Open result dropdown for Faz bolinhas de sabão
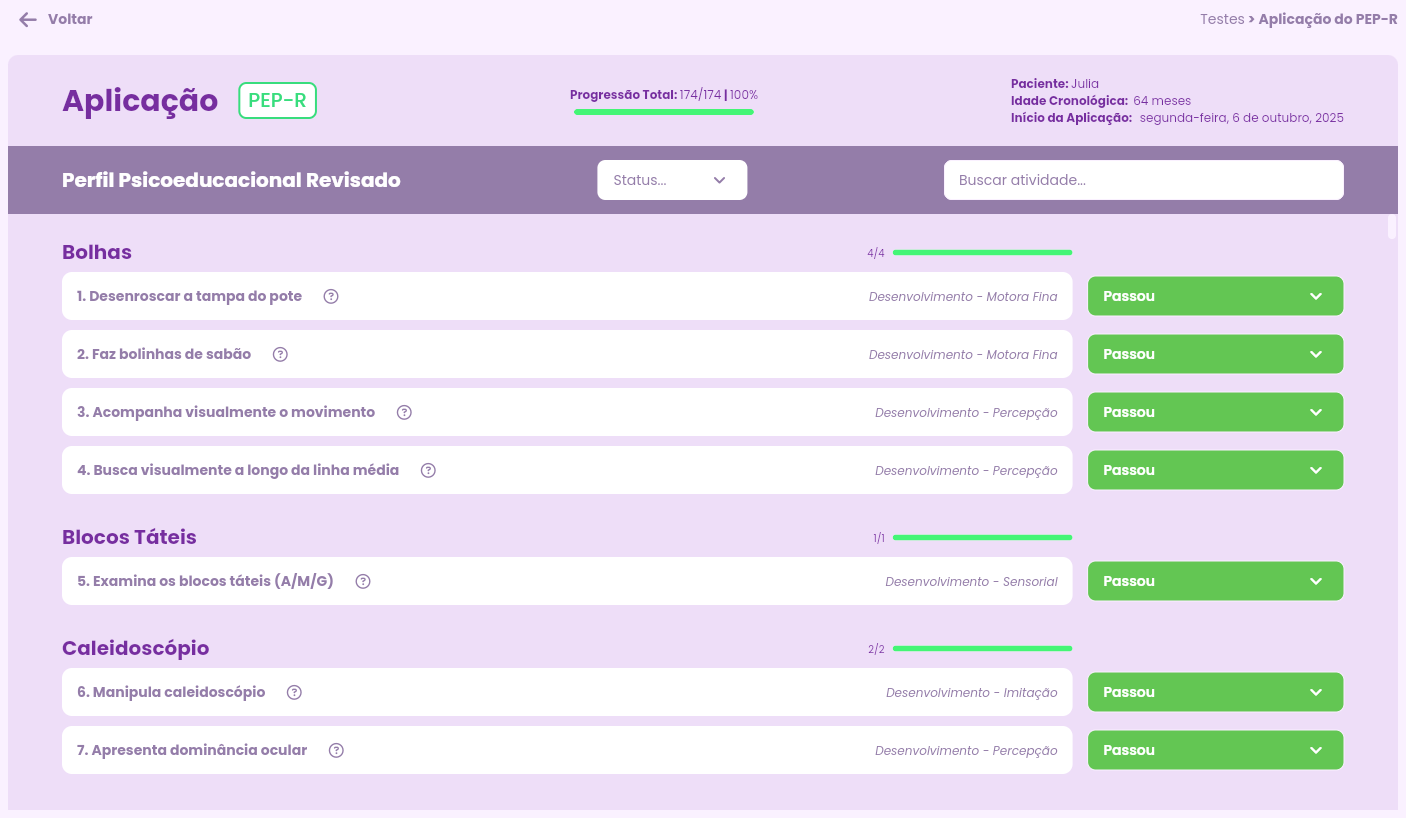1406x818 pixels. [x=1214, y=354]
